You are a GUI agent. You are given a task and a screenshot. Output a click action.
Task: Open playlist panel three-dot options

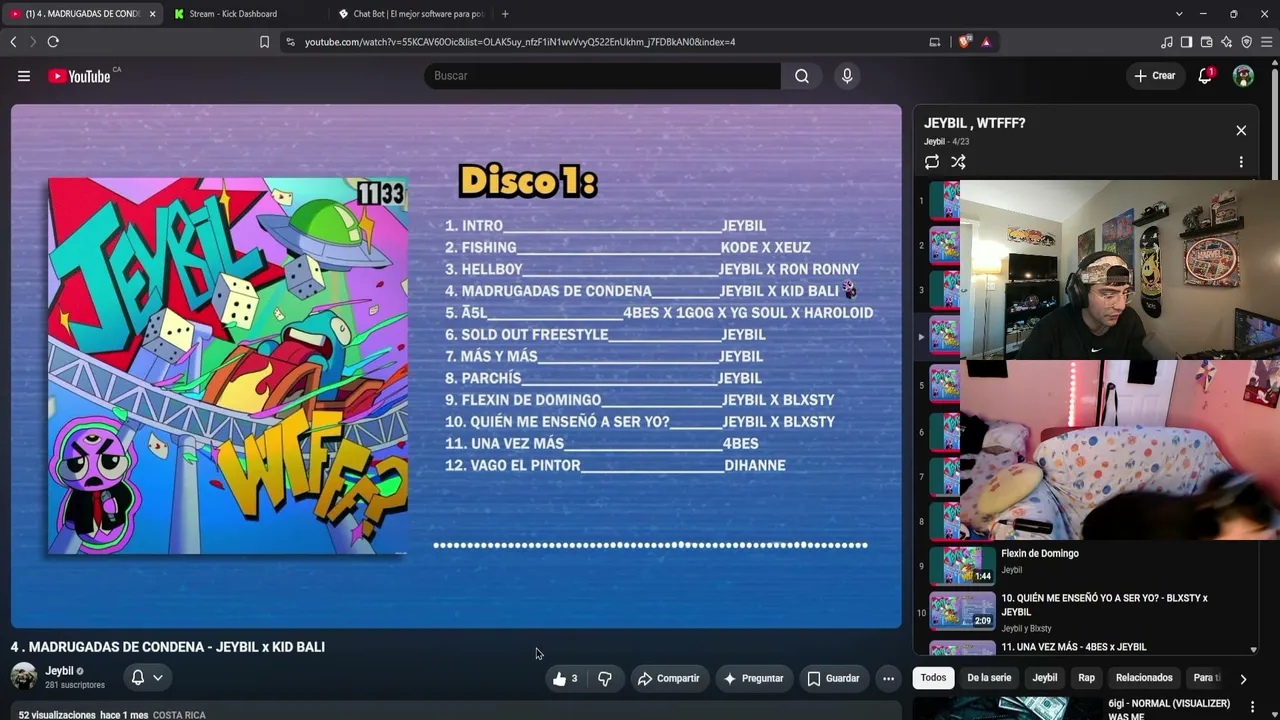point(1241,162)
